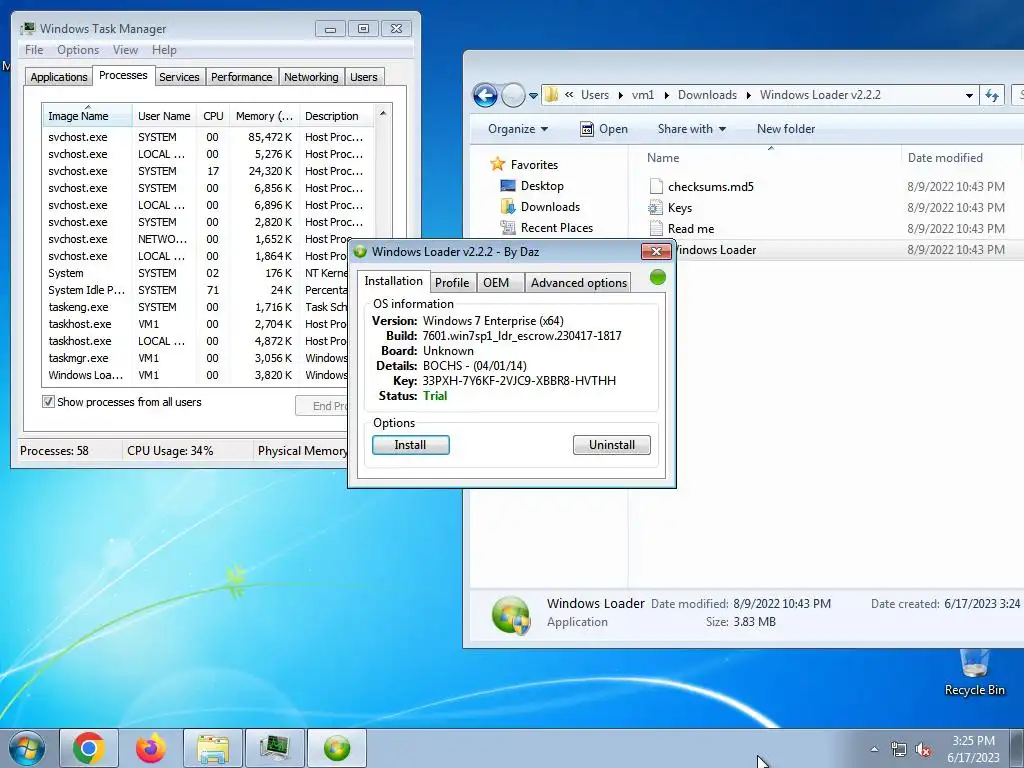1024x768 pixels.
Task: Toggle Show processes from all users
Action: pos(48,402)
